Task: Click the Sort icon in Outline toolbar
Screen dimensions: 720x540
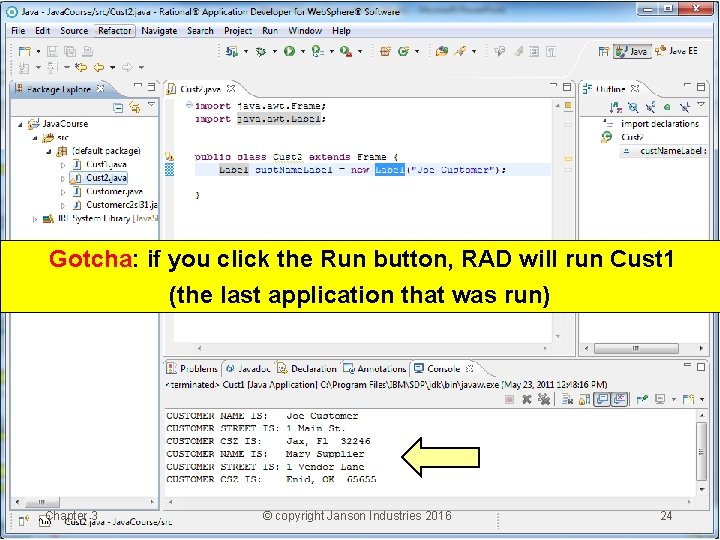Action: tap(615, 107)
